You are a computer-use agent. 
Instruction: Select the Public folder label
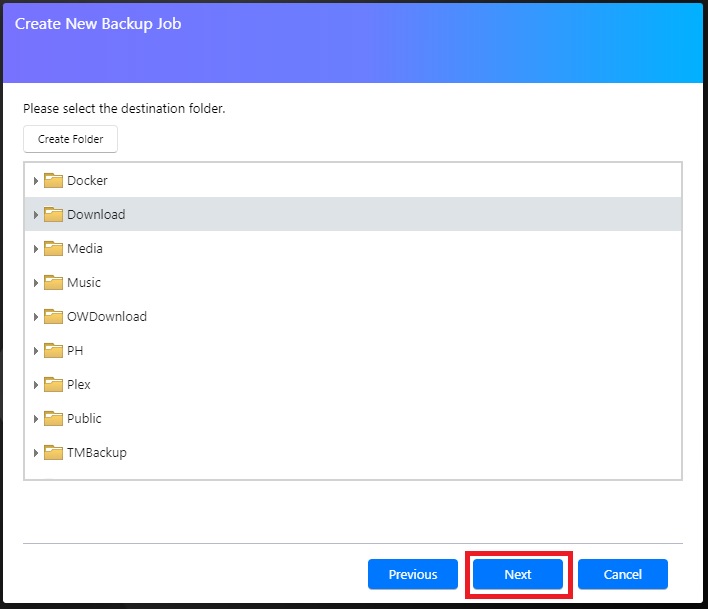click(84, 418)
